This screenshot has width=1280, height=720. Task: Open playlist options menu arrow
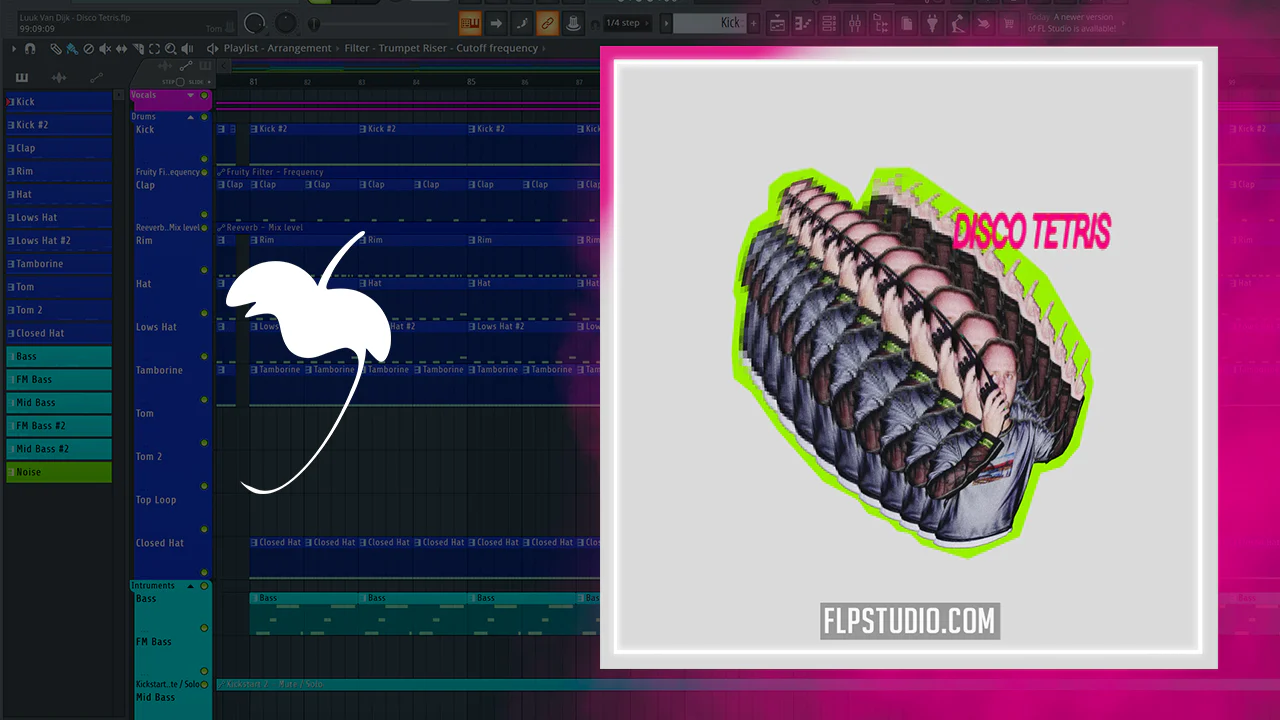(x=14, y=48)
